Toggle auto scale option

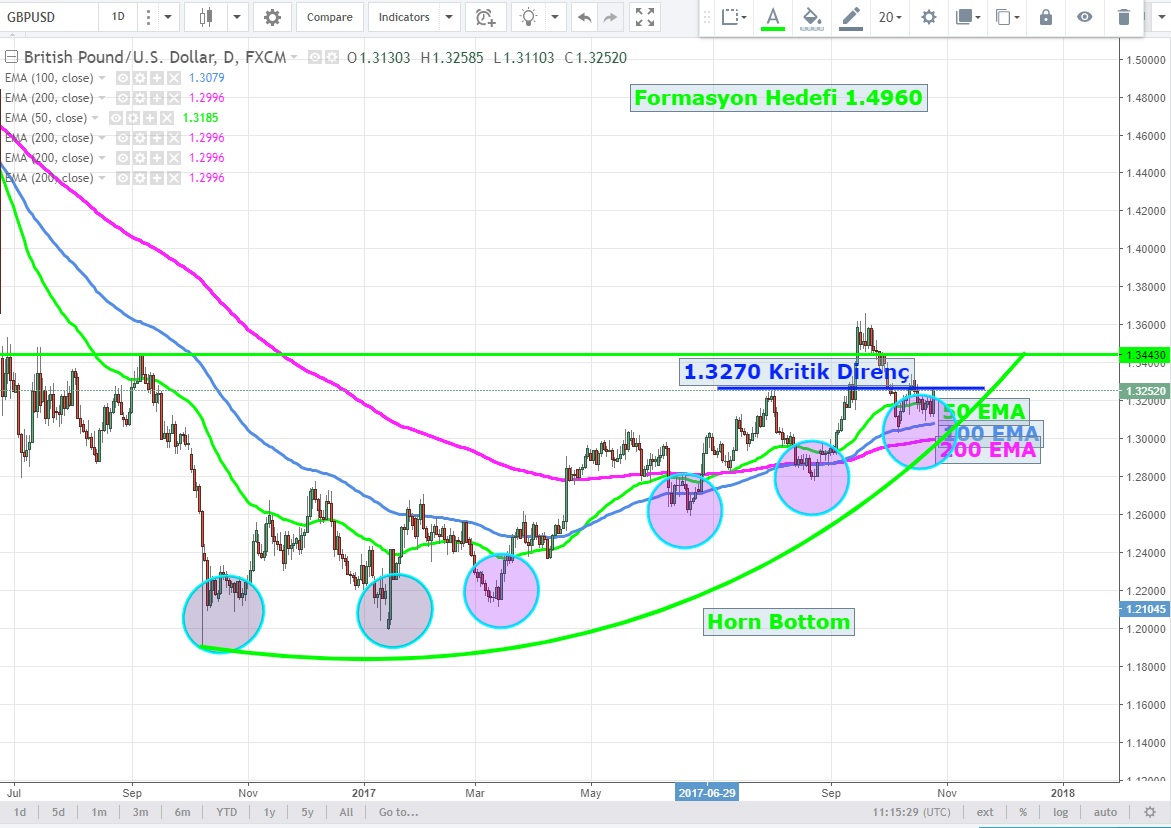coord(1104,812)
